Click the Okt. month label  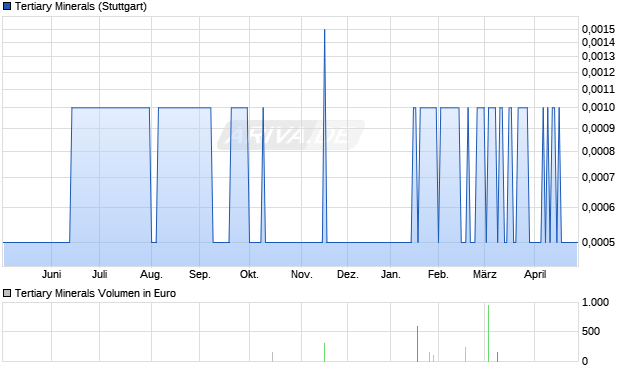point(250,274)
